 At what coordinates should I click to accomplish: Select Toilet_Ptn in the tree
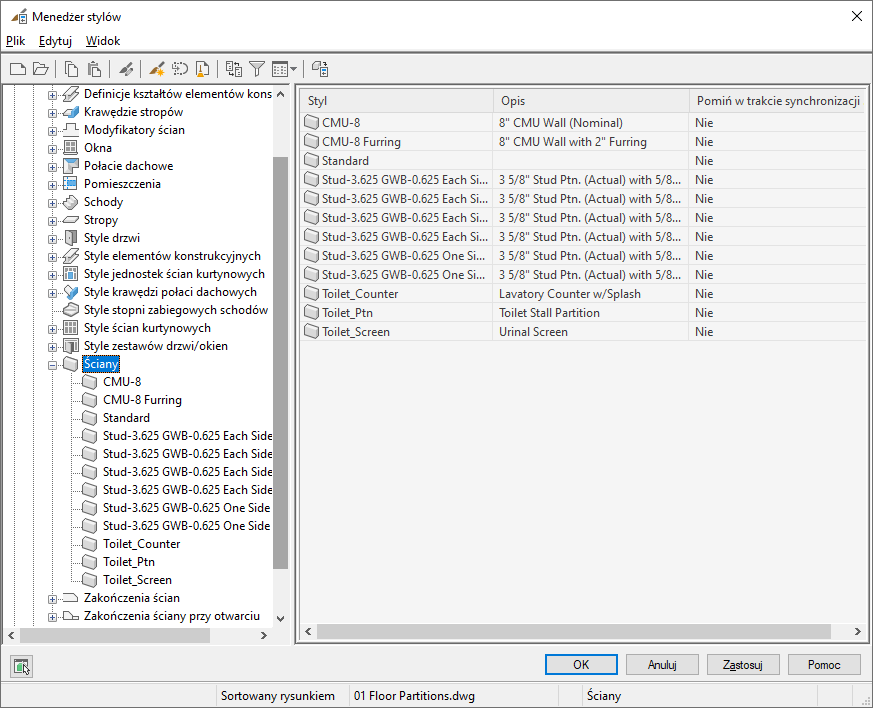pos(129,562)
